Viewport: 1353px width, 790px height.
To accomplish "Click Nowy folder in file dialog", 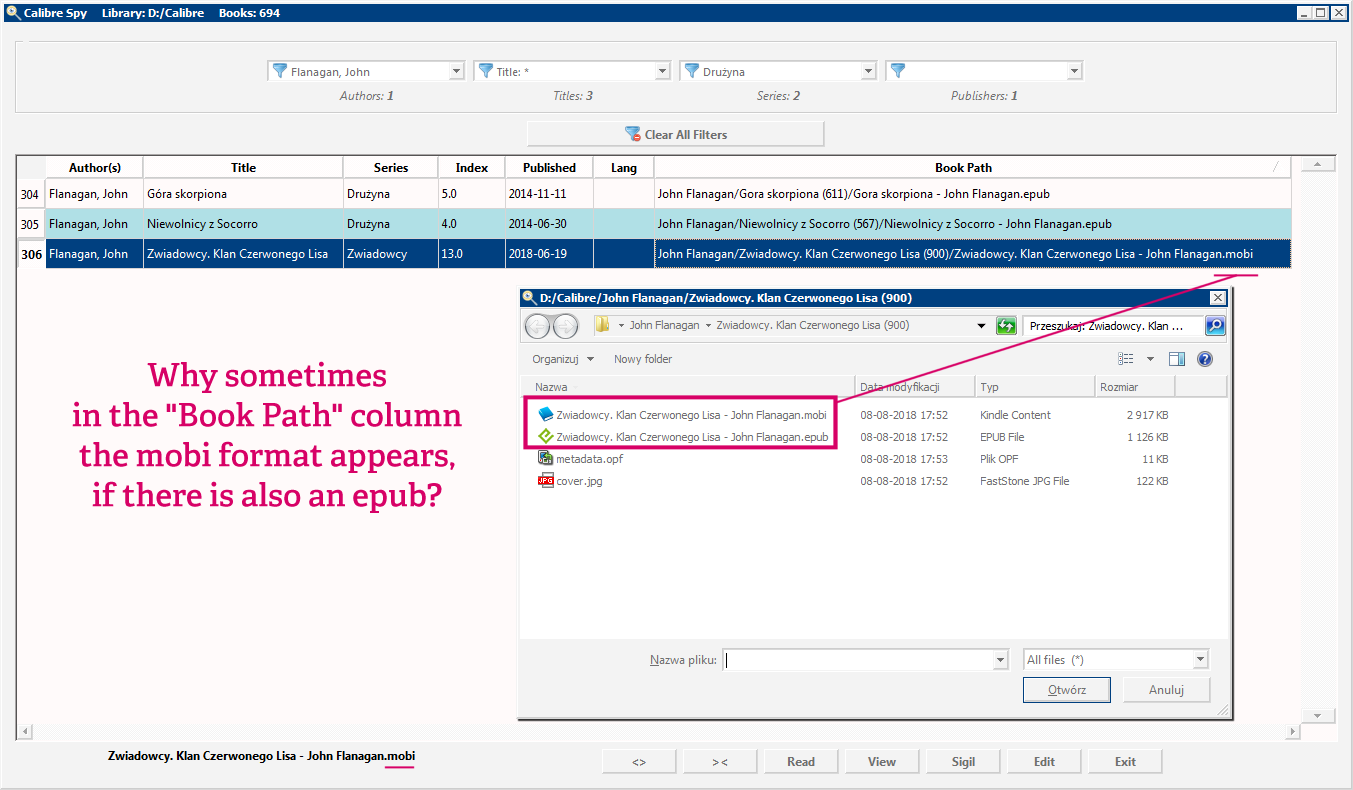I will click(x=643, y=359).
